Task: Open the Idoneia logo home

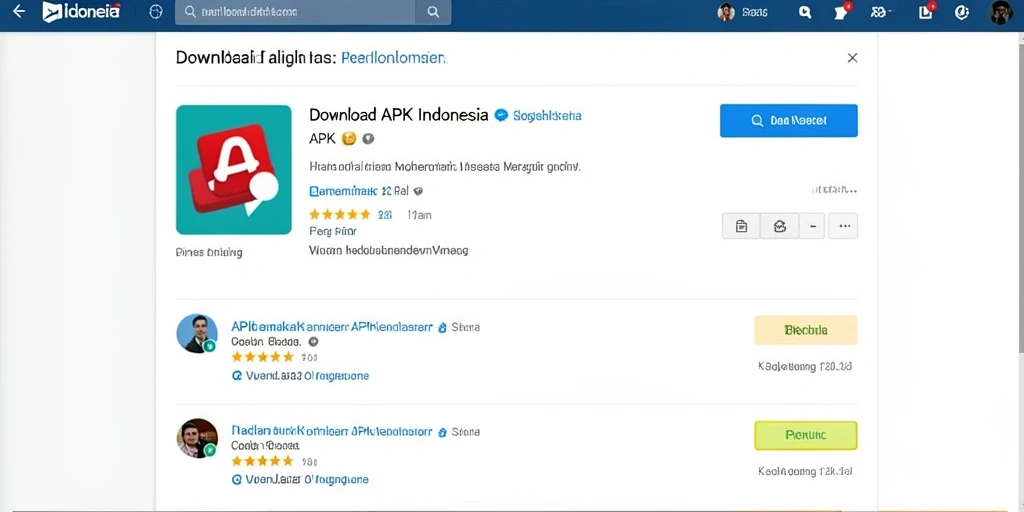Action: pos(82,12)
